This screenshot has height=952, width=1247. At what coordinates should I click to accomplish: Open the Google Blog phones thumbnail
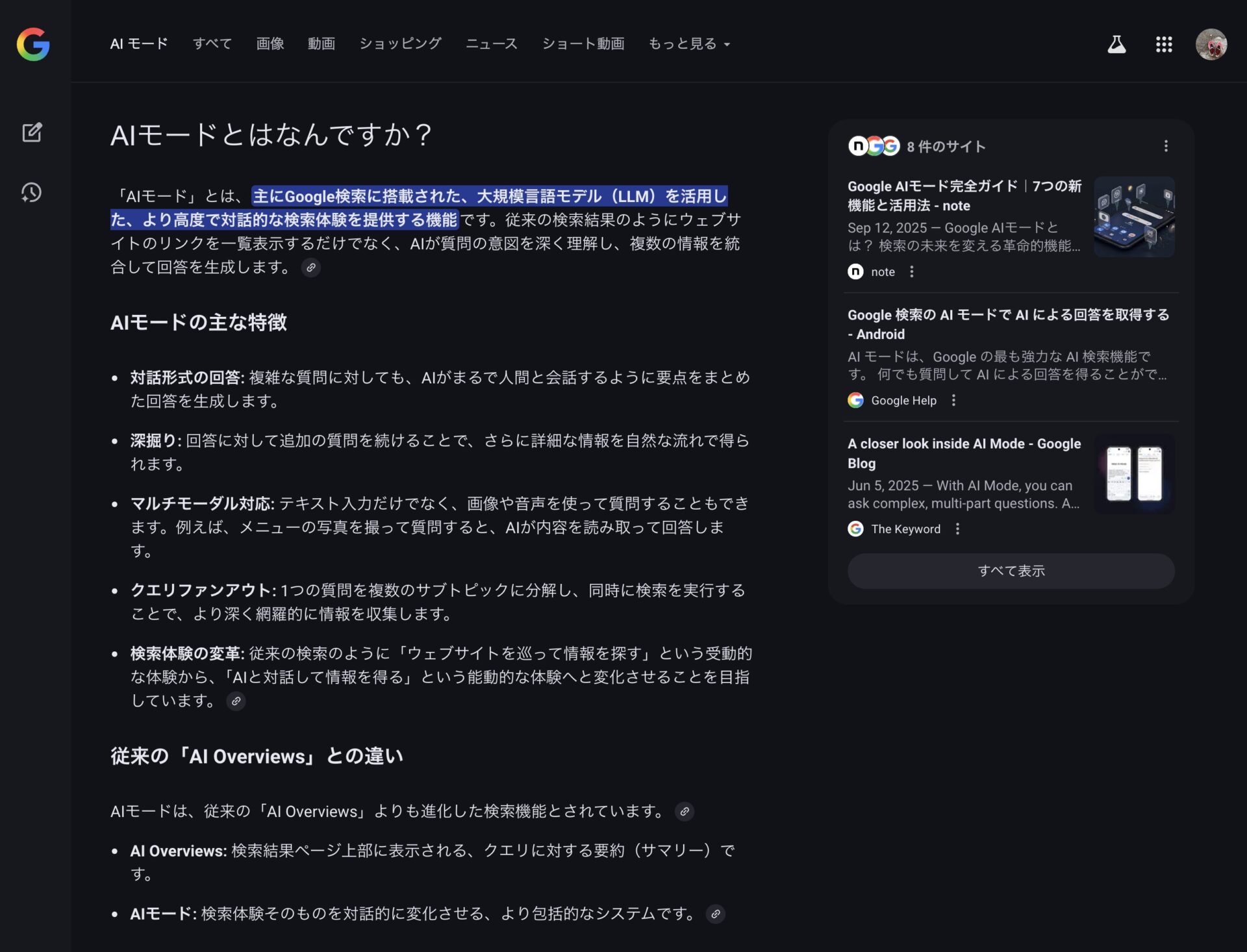pyautogui.click(x=1134, y=474)
